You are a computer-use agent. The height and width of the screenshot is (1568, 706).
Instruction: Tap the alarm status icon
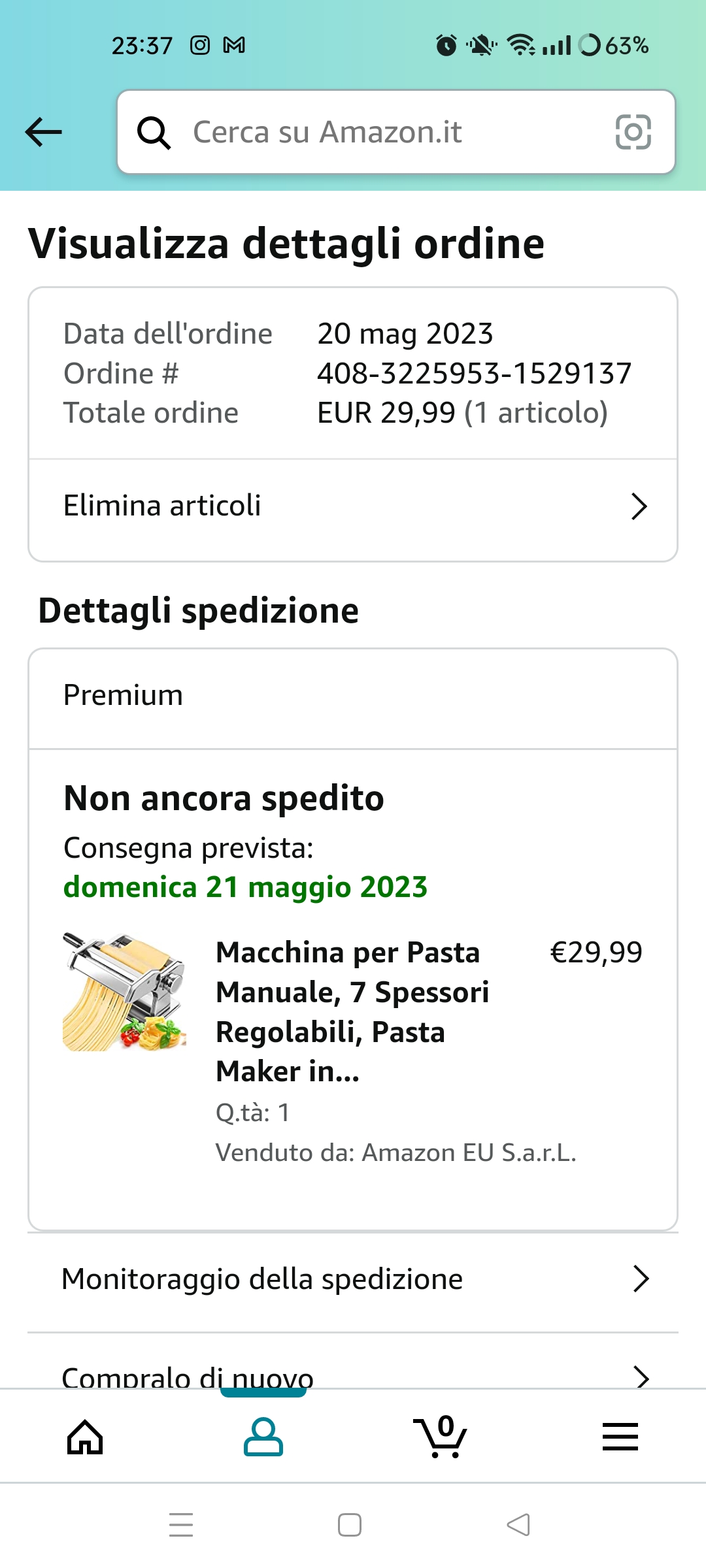[x=446, y=45]
